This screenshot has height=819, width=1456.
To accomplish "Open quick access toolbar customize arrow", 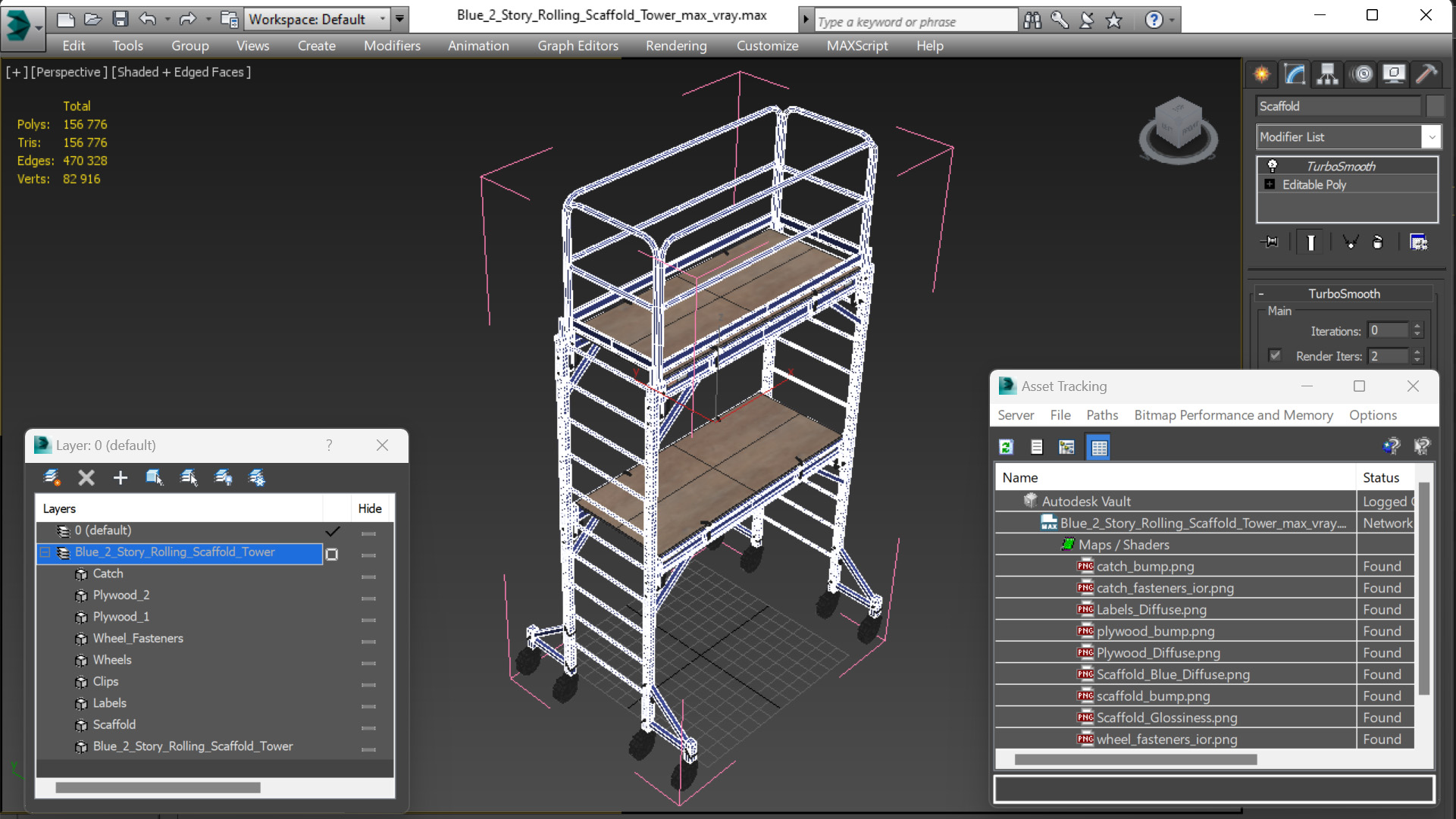I will (400, 19).
